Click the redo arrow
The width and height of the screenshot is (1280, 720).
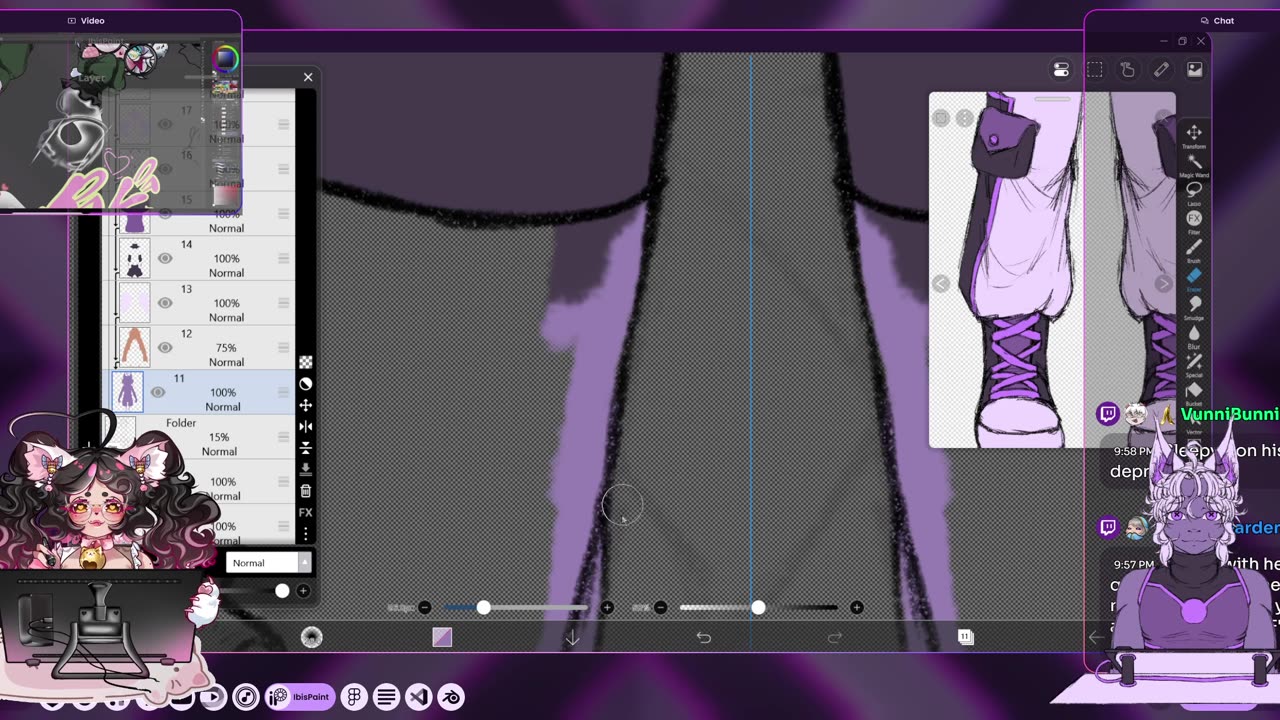click(x=835, y=637)
